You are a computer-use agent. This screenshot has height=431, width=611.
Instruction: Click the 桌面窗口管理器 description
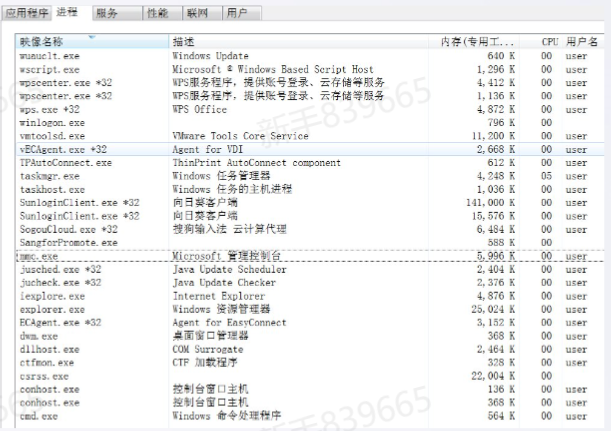pos(210,336)
